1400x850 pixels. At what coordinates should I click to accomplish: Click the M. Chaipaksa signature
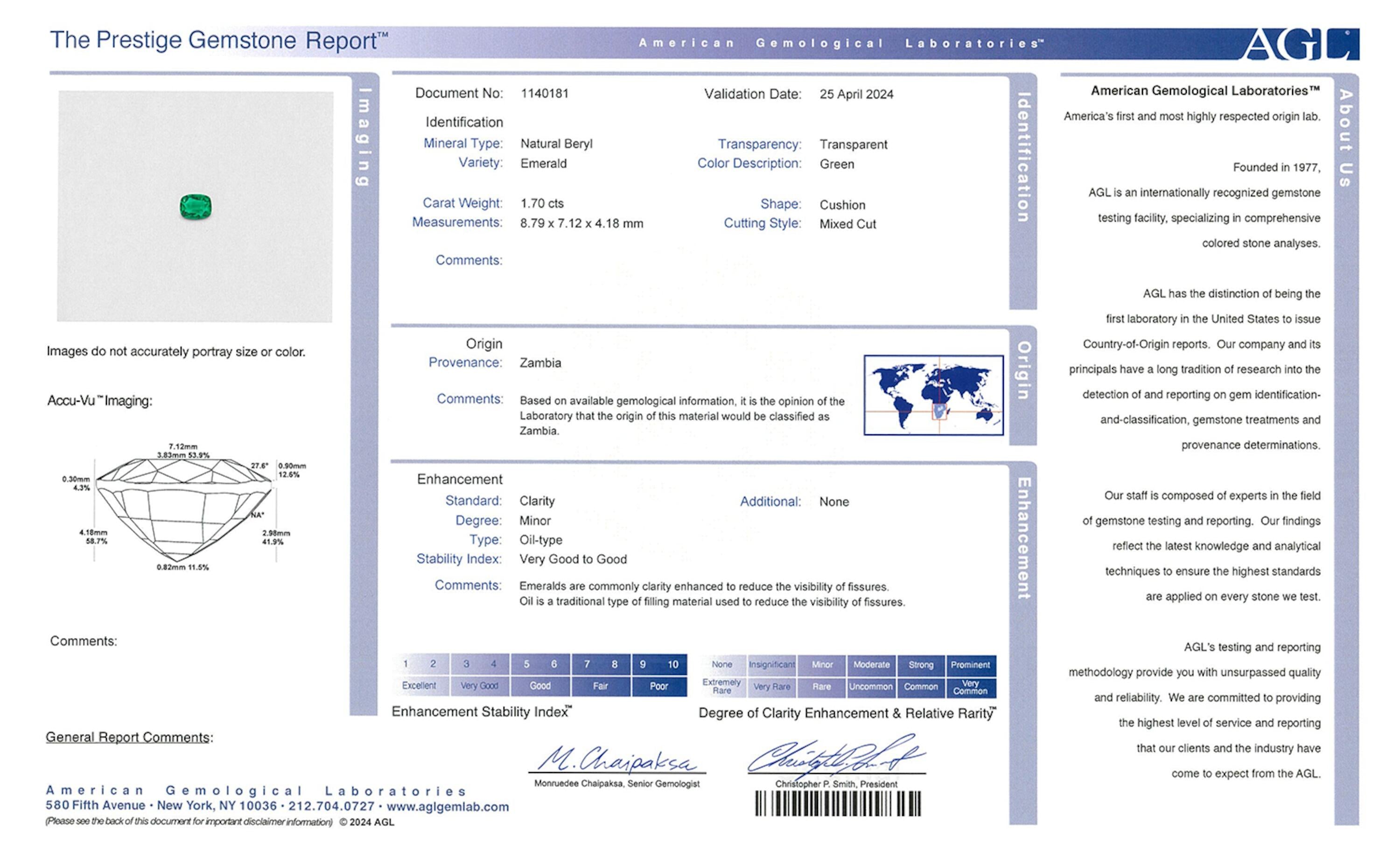point(616,759)
